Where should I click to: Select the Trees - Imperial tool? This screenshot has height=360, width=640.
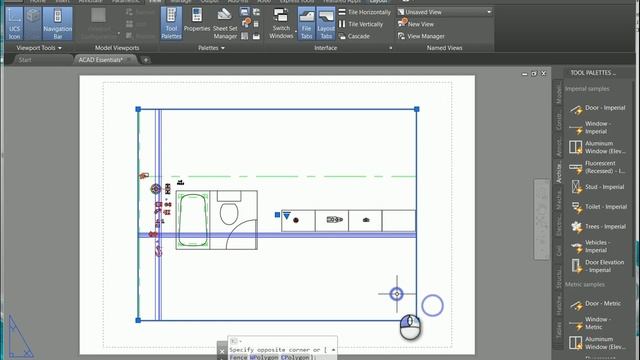pos(598,227)
